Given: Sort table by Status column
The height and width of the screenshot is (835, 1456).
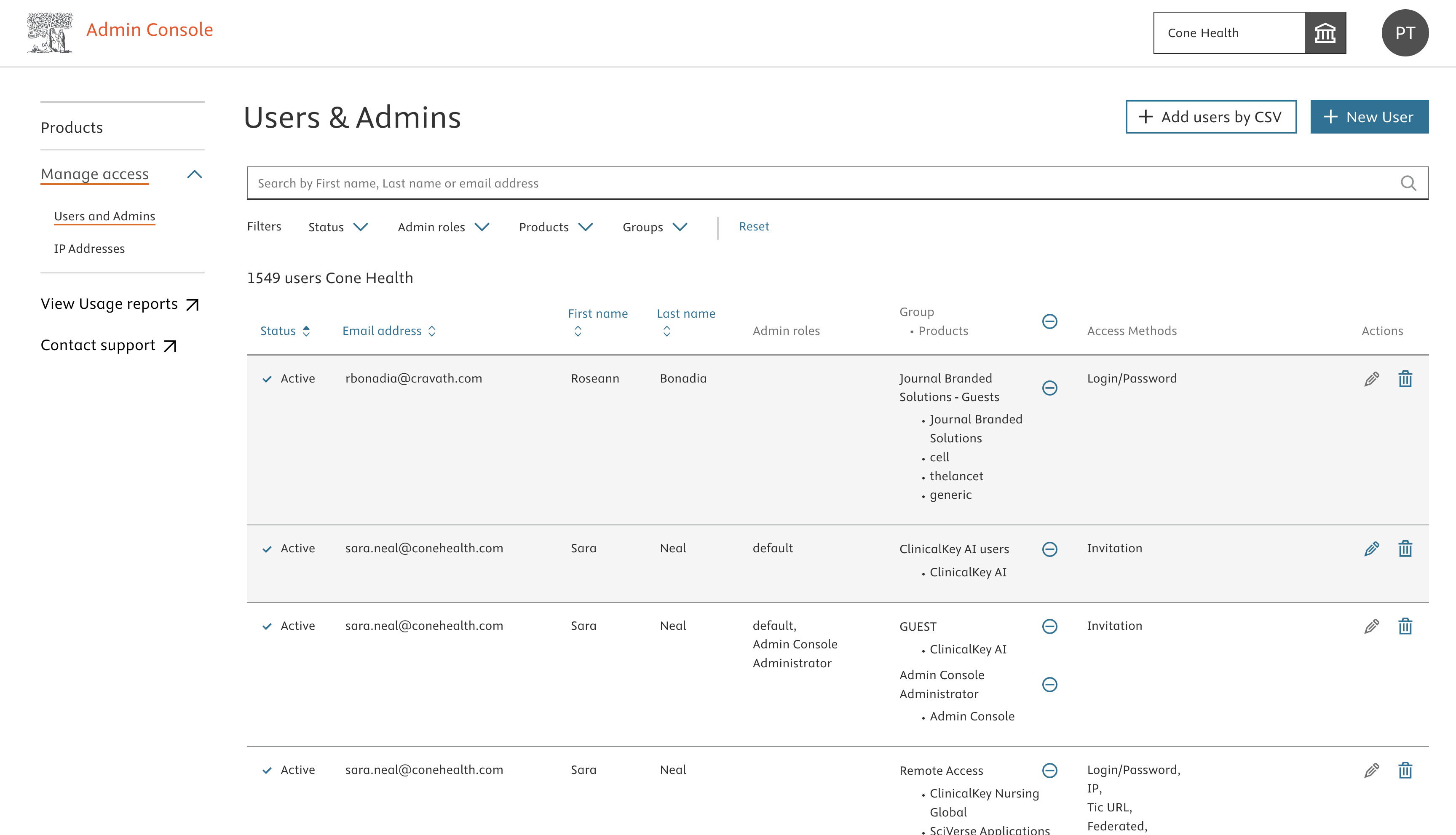Looking at the screenshot, I should (x=285, y=331).
